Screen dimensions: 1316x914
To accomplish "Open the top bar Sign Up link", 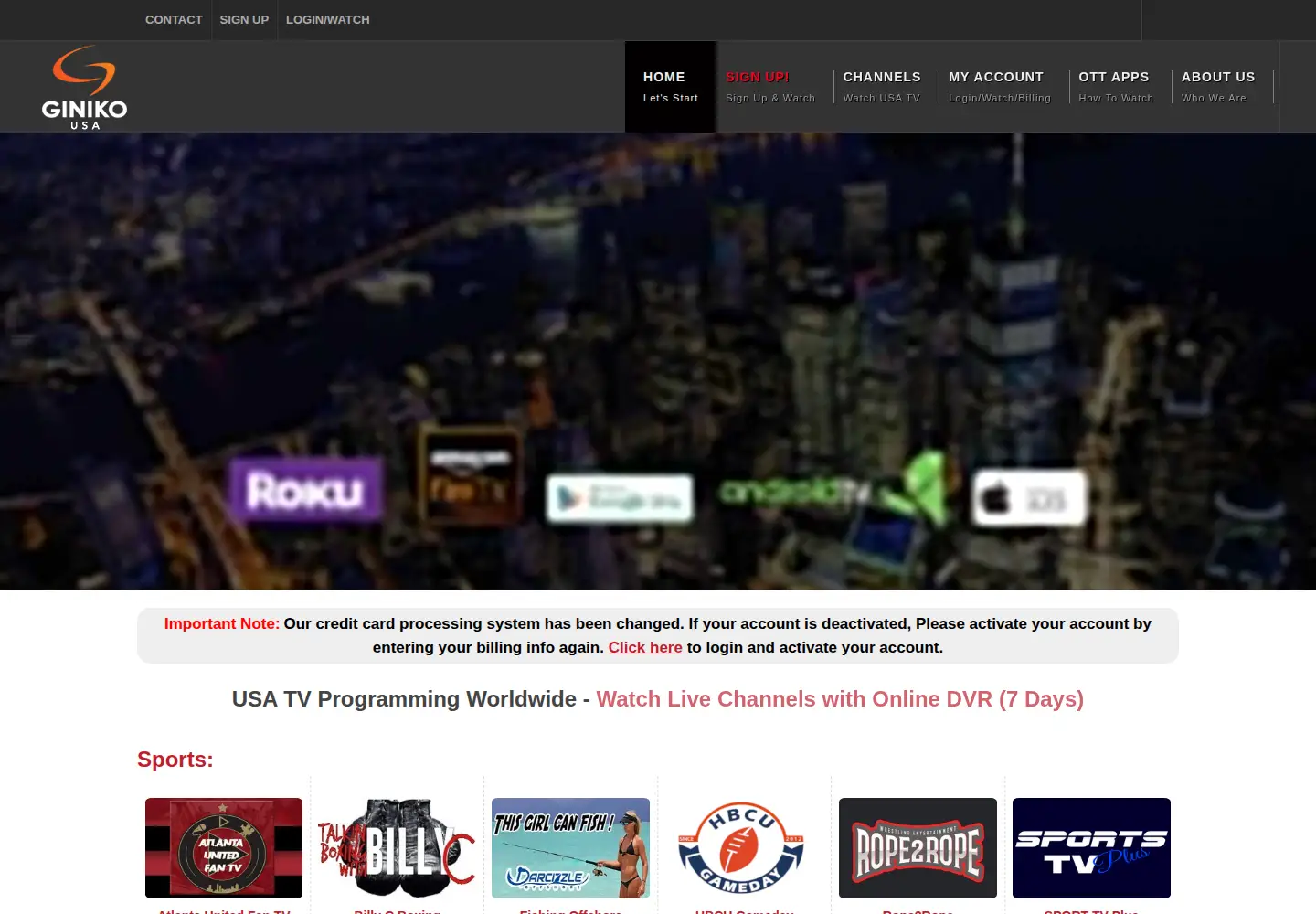I will (244, 19).
